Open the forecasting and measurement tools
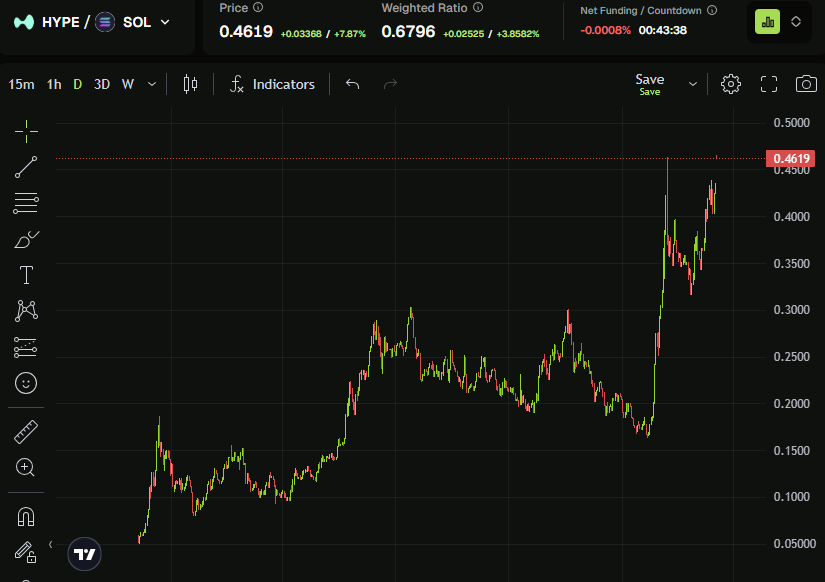 [x=26, y=347]
